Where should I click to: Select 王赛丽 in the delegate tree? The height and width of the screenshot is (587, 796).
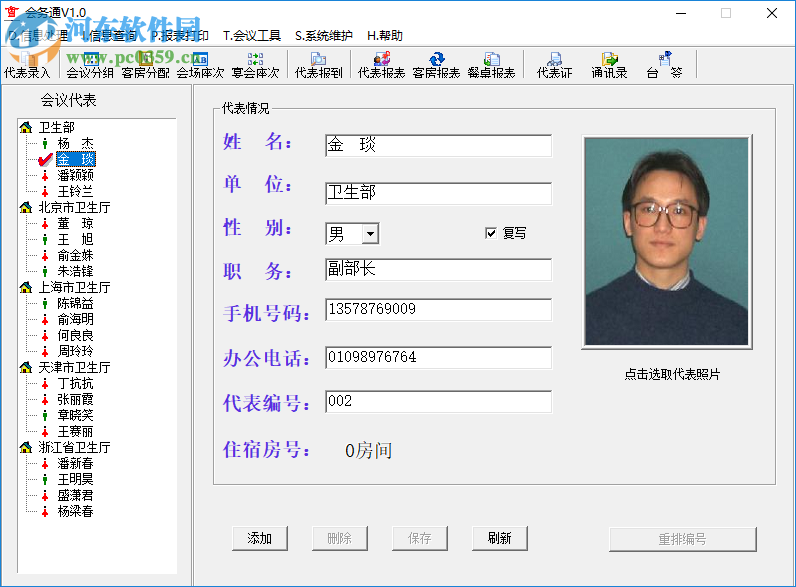coord(75,431)
